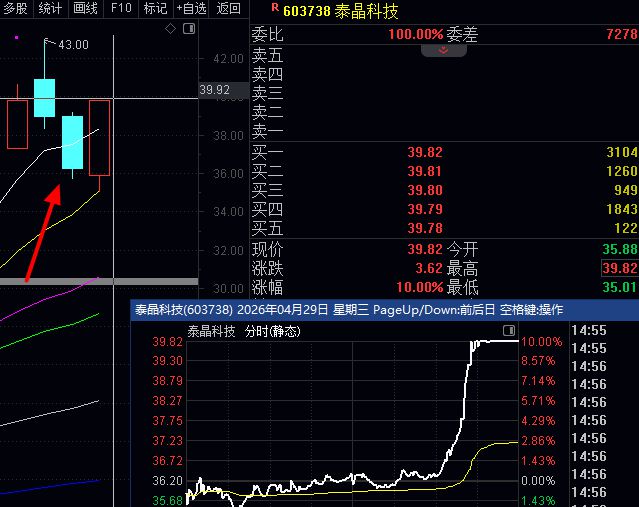
Task: Open the 标记 mark menu
Action: click(155, 8)
